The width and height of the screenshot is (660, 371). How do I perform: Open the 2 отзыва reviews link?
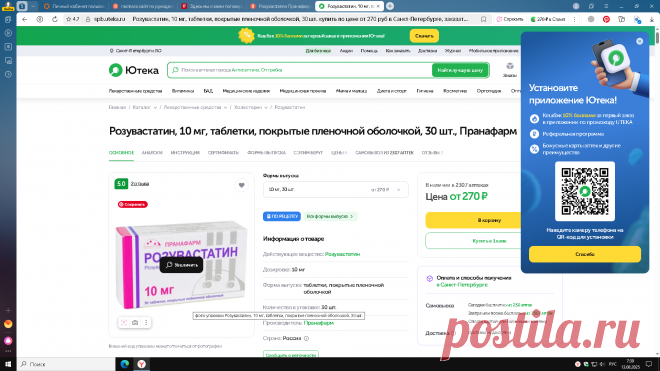click(140, 184)
